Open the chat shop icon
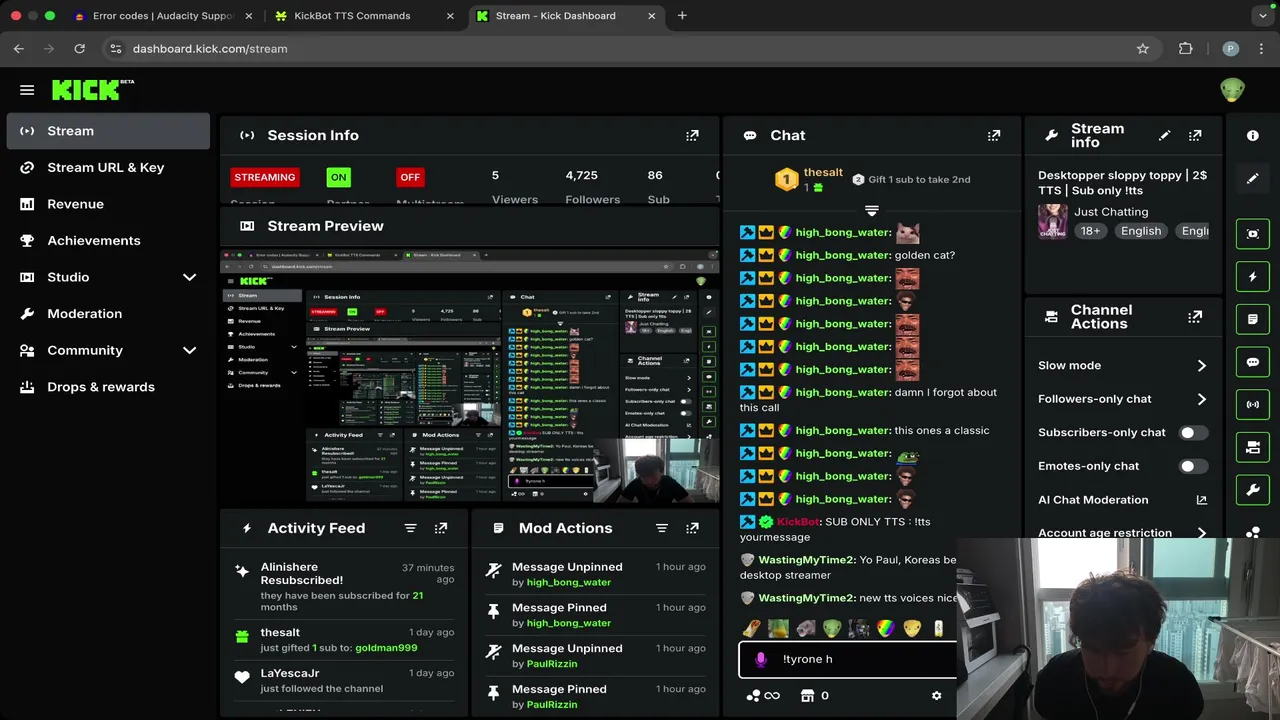Viewport: 1280px width, 720px height. coord(807,696)
